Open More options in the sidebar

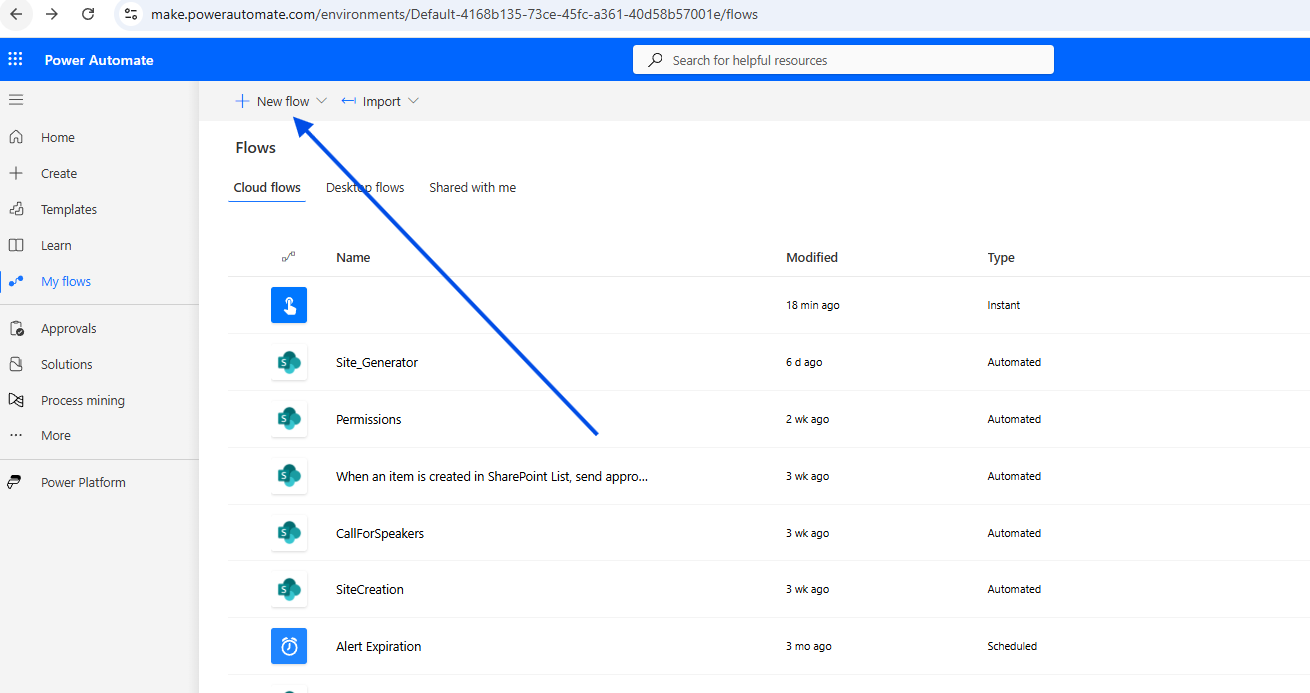pyautogui.click(x=55, y=436)
